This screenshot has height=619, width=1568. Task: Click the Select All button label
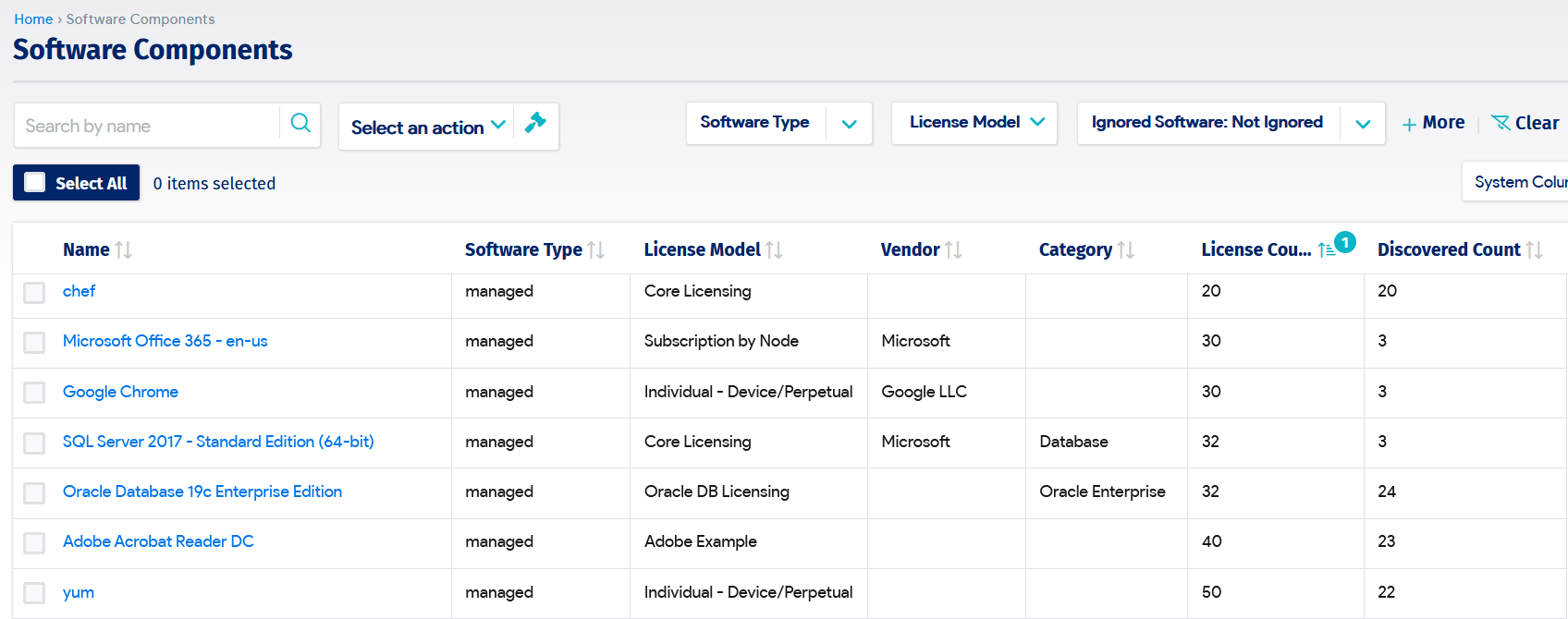pos(91,183)
